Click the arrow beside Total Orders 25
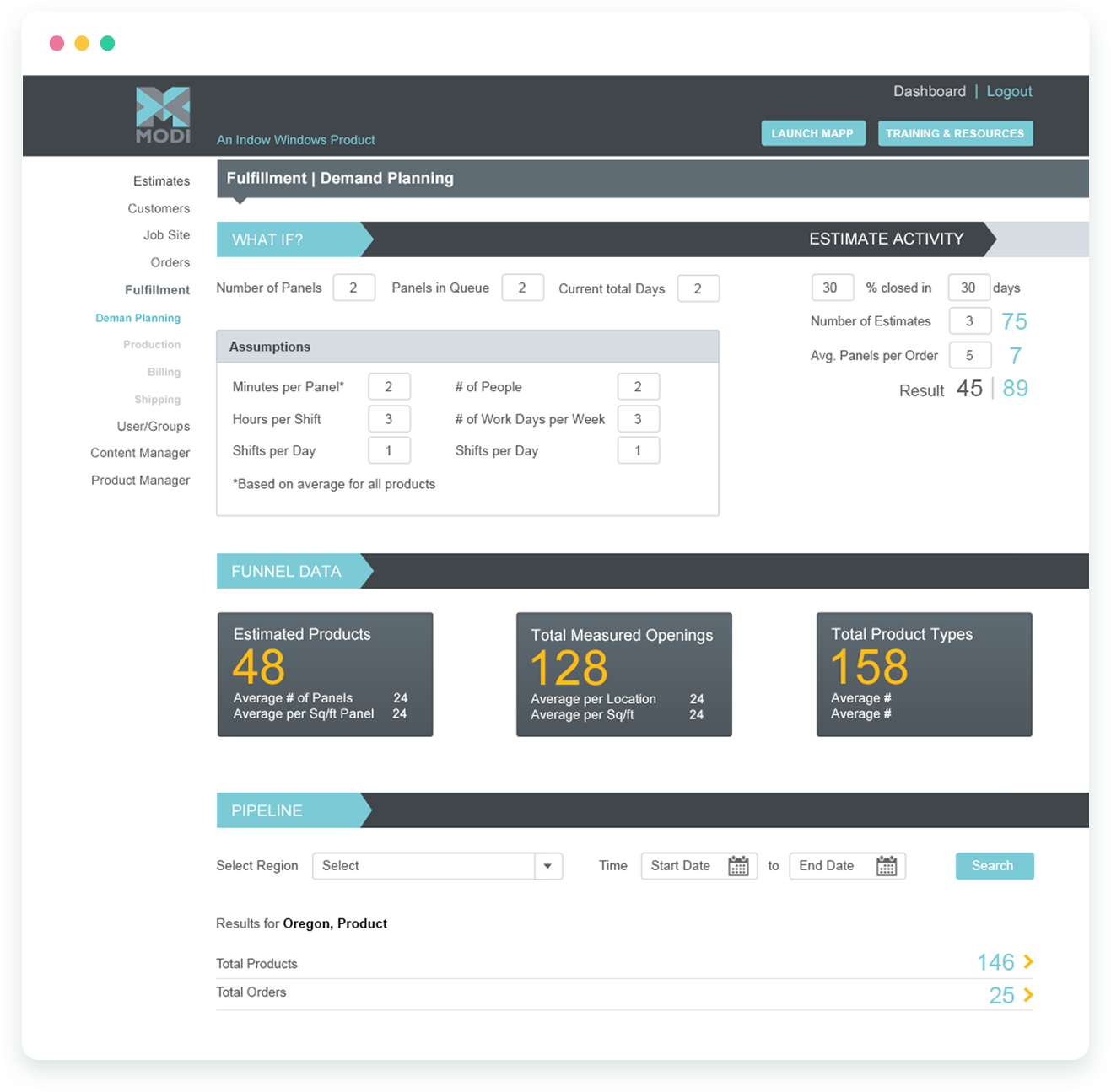Screen dimensions: 1111x1092 (x=1028, y=995)
